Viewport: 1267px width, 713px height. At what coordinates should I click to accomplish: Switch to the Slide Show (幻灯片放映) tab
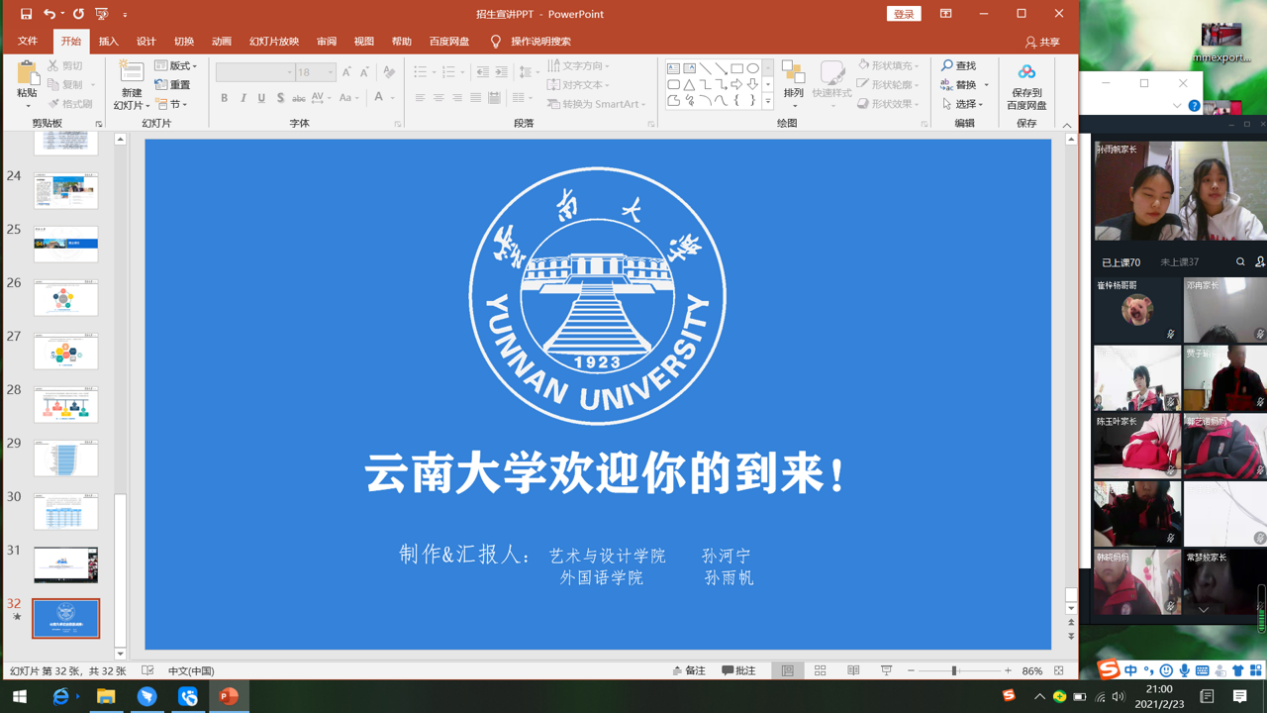[274, 42]
